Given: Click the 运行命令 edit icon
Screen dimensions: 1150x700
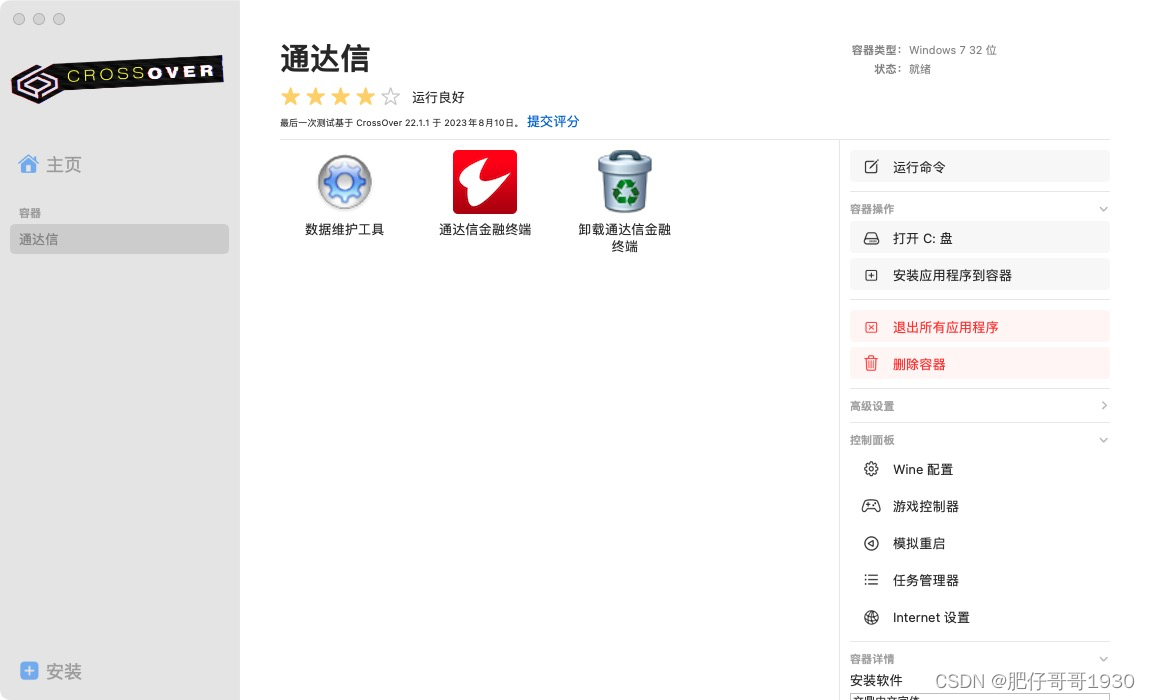Looking at the screenshot, I should 871,167.
